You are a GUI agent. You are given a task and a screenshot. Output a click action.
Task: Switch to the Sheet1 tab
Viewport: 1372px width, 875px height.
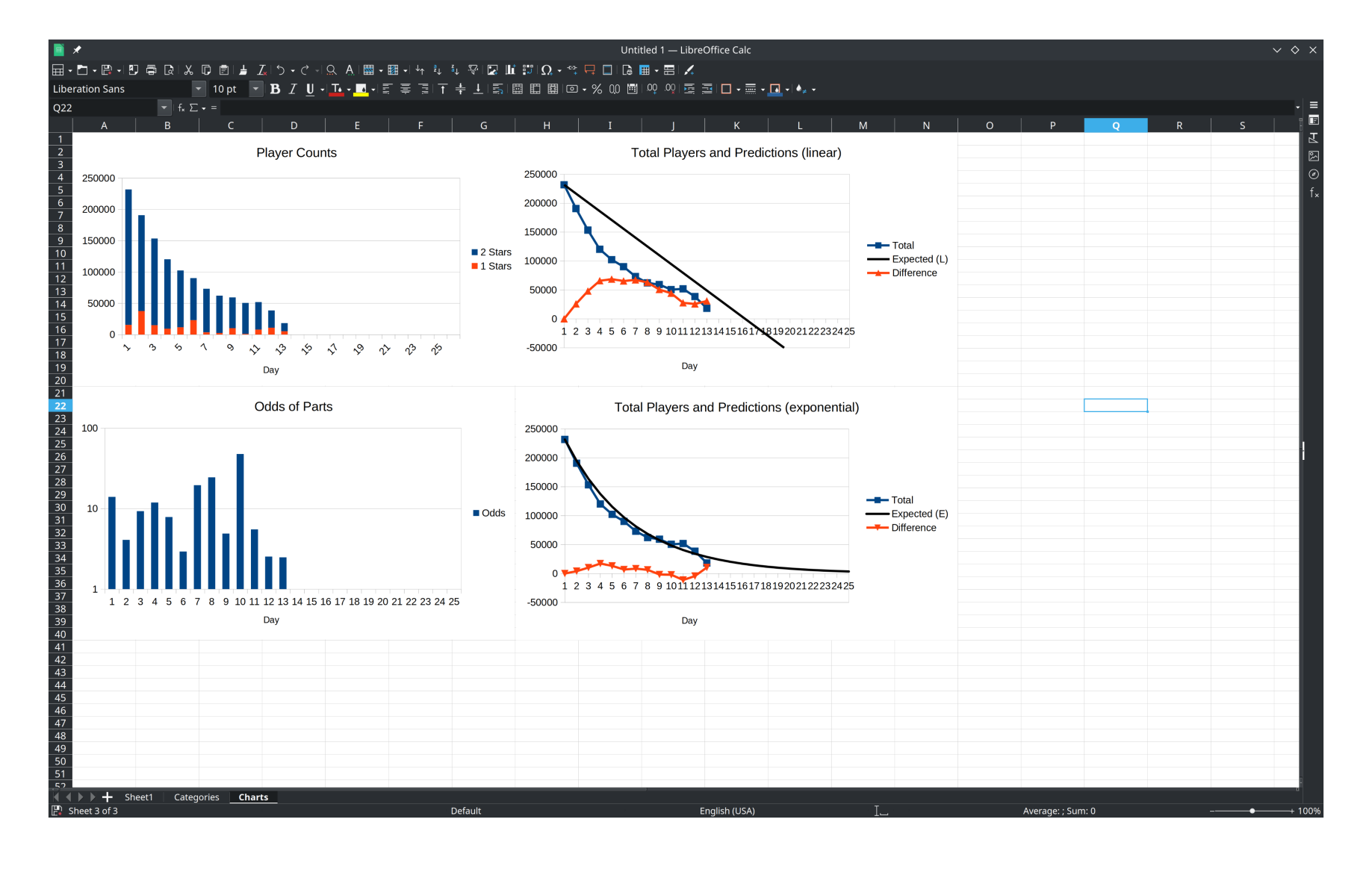point(138,797)
